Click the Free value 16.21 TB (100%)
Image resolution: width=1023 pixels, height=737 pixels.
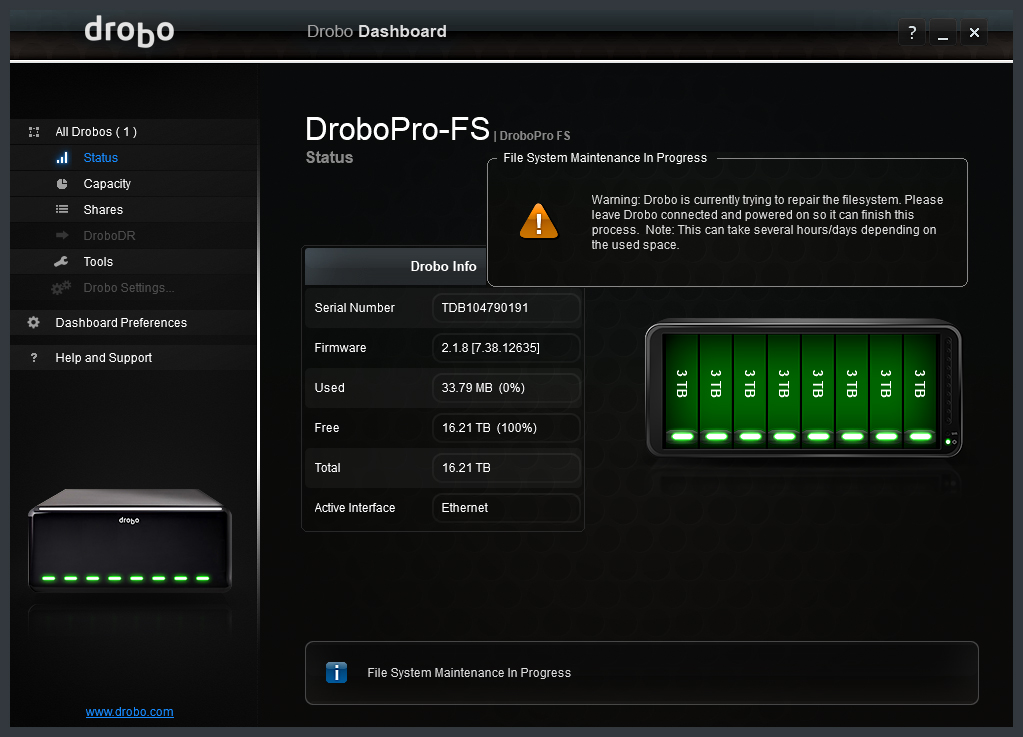point(506,428)
